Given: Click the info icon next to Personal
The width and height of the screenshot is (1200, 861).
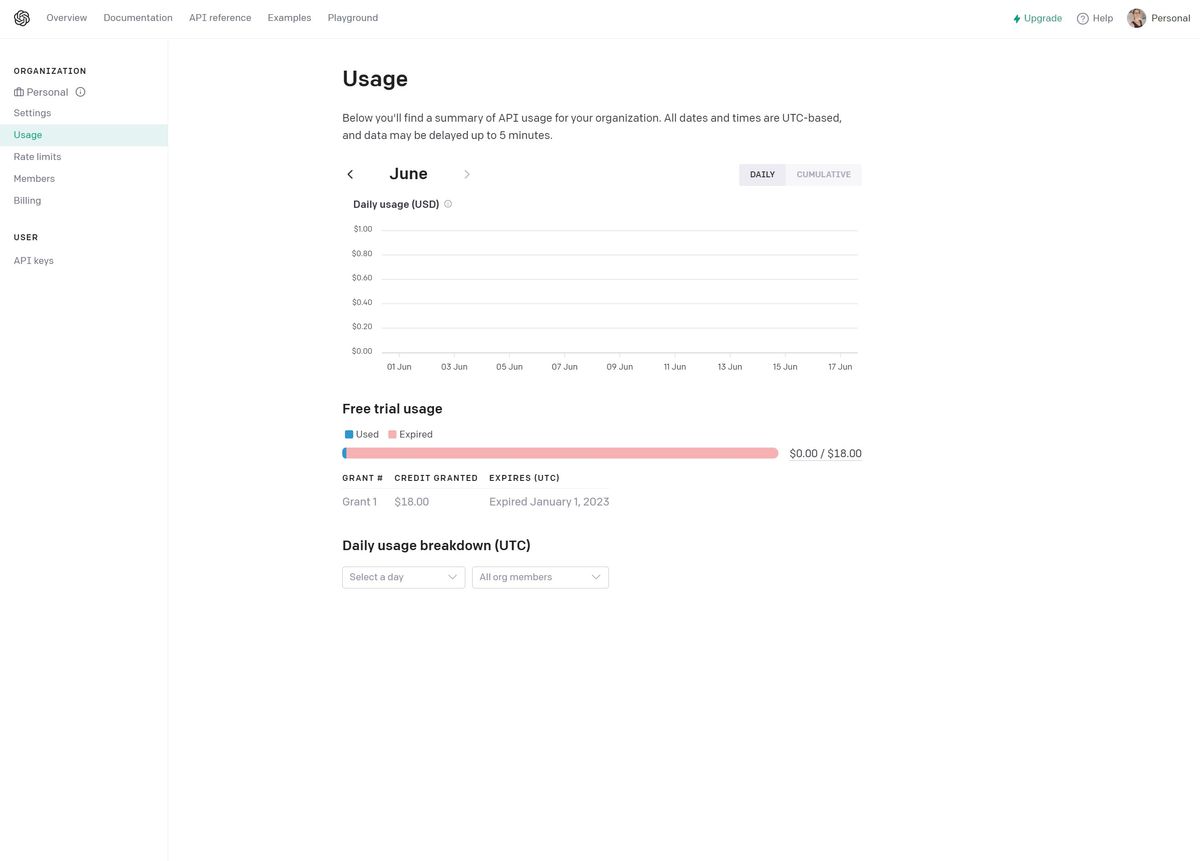Looking at the screenshot, I should pos(80,92).
